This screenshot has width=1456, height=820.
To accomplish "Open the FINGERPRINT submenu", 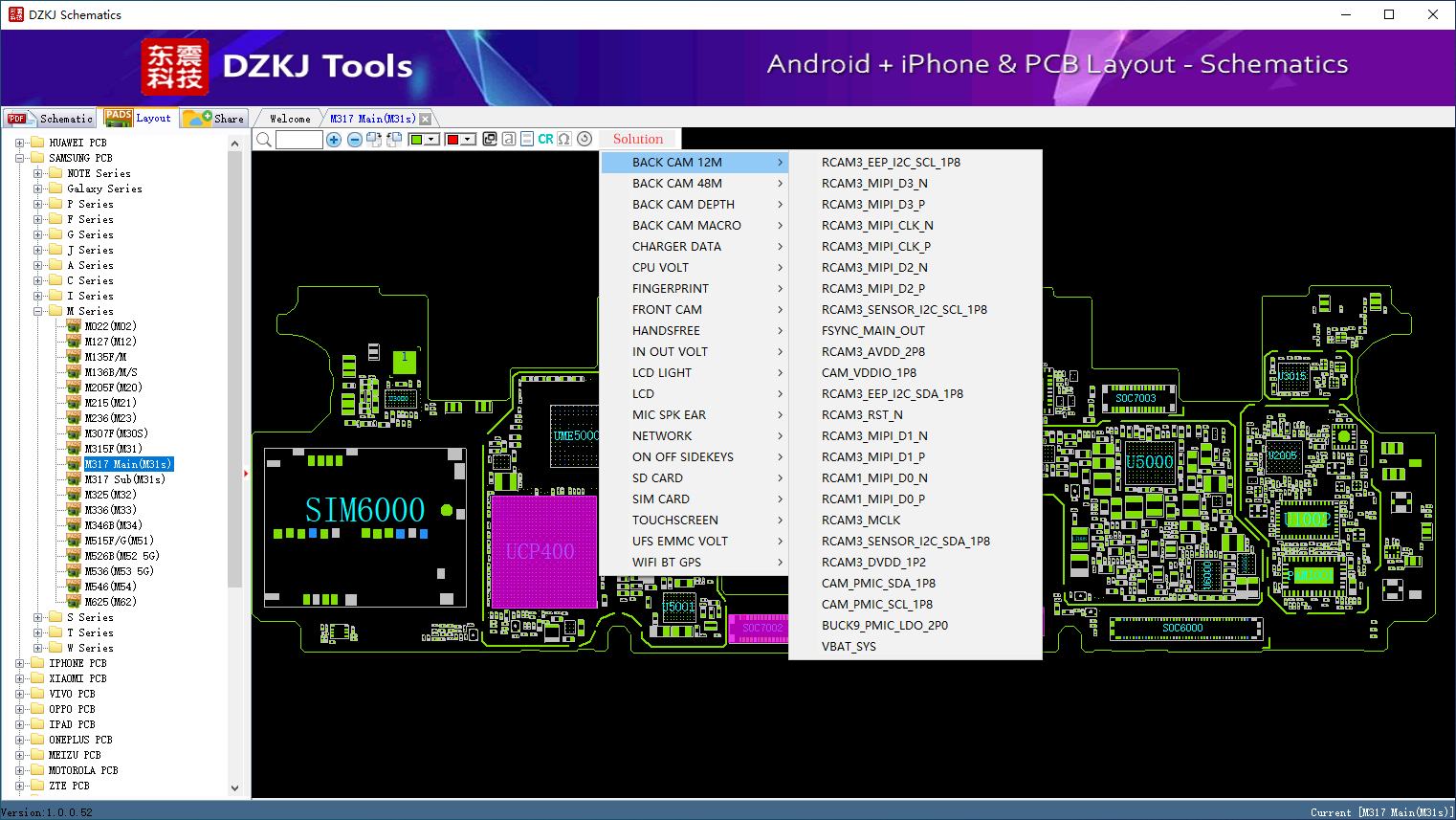I will (x=695, y=289).
